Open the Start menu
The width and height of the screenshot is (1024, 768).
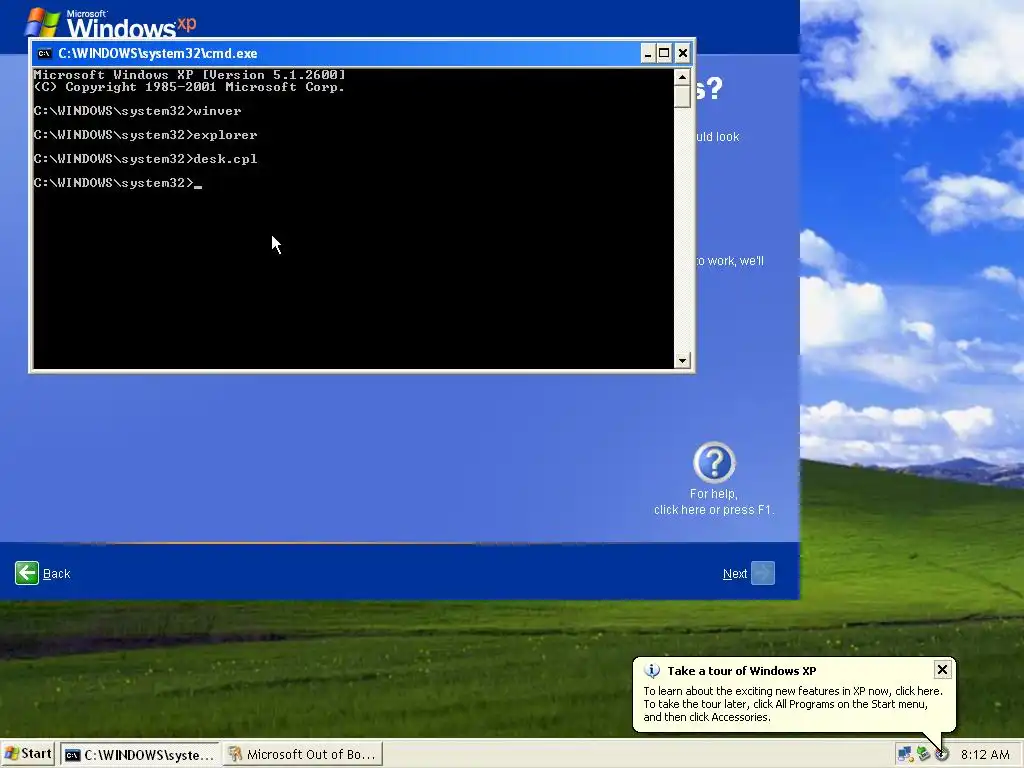point(28,754)
